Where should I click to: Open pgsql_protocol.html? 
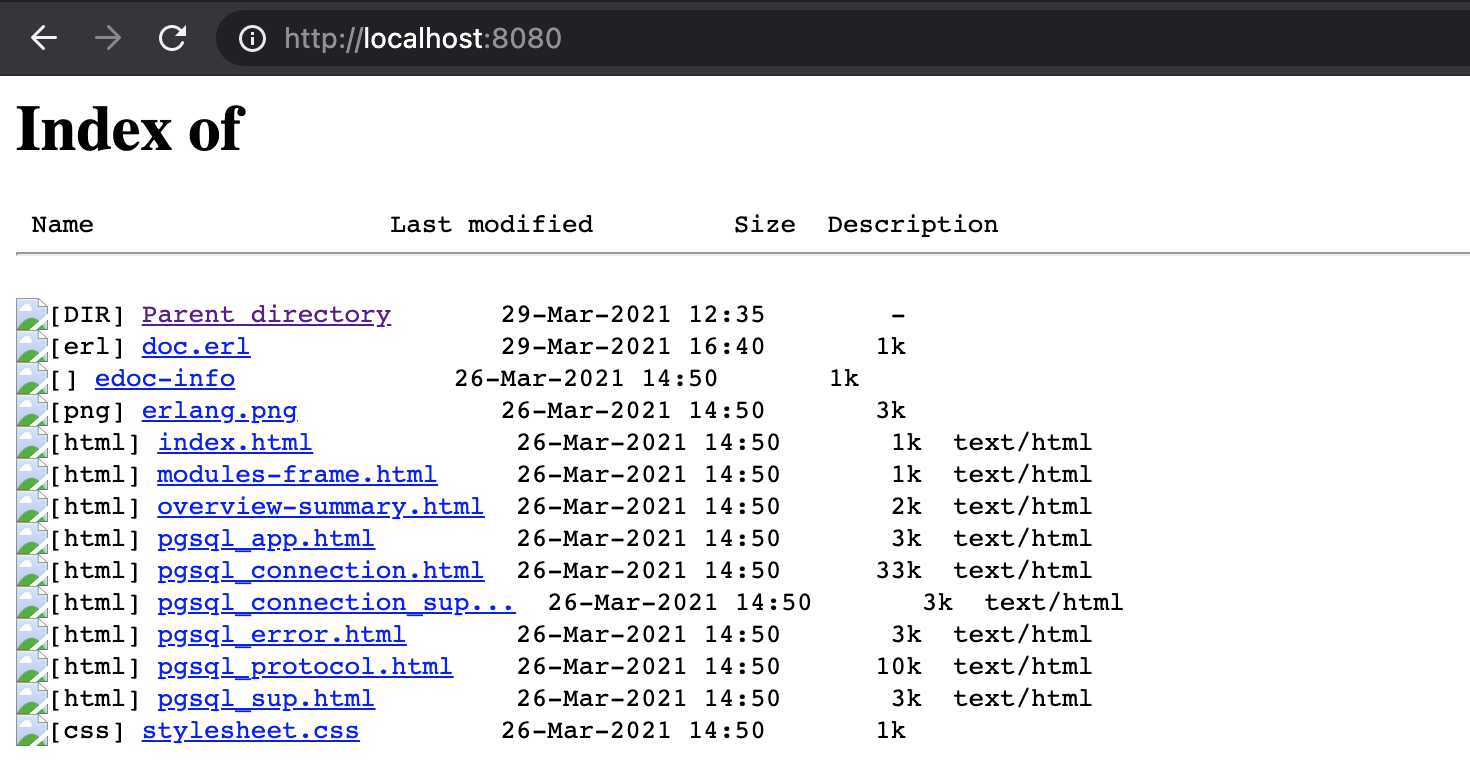304,666
